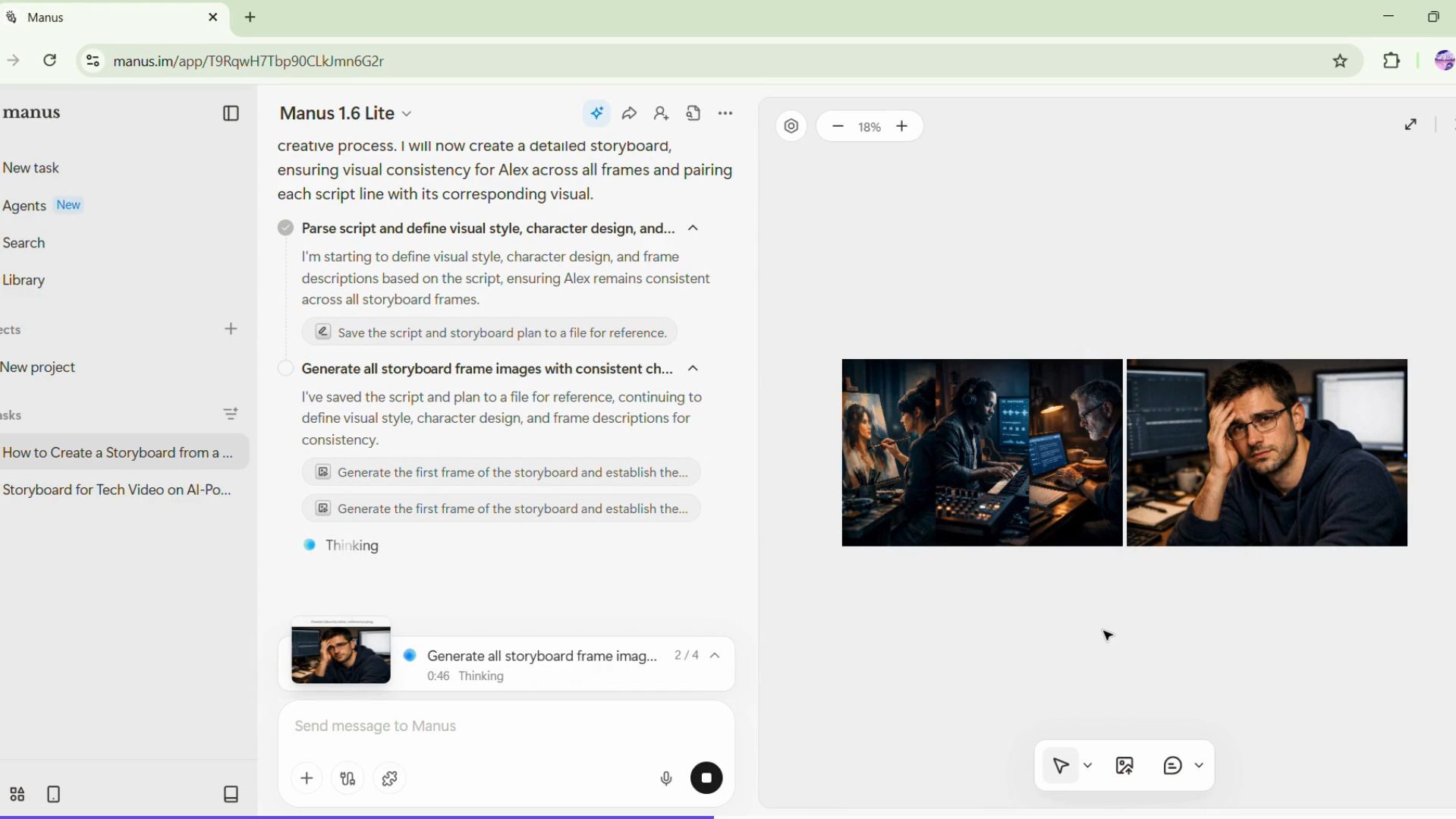Image resolution: width=1456 pixels, height=819 pixels.
Task: Open second 'Generate the first frame' action chip
Action: pyautogui.click(x=501, y=509)
